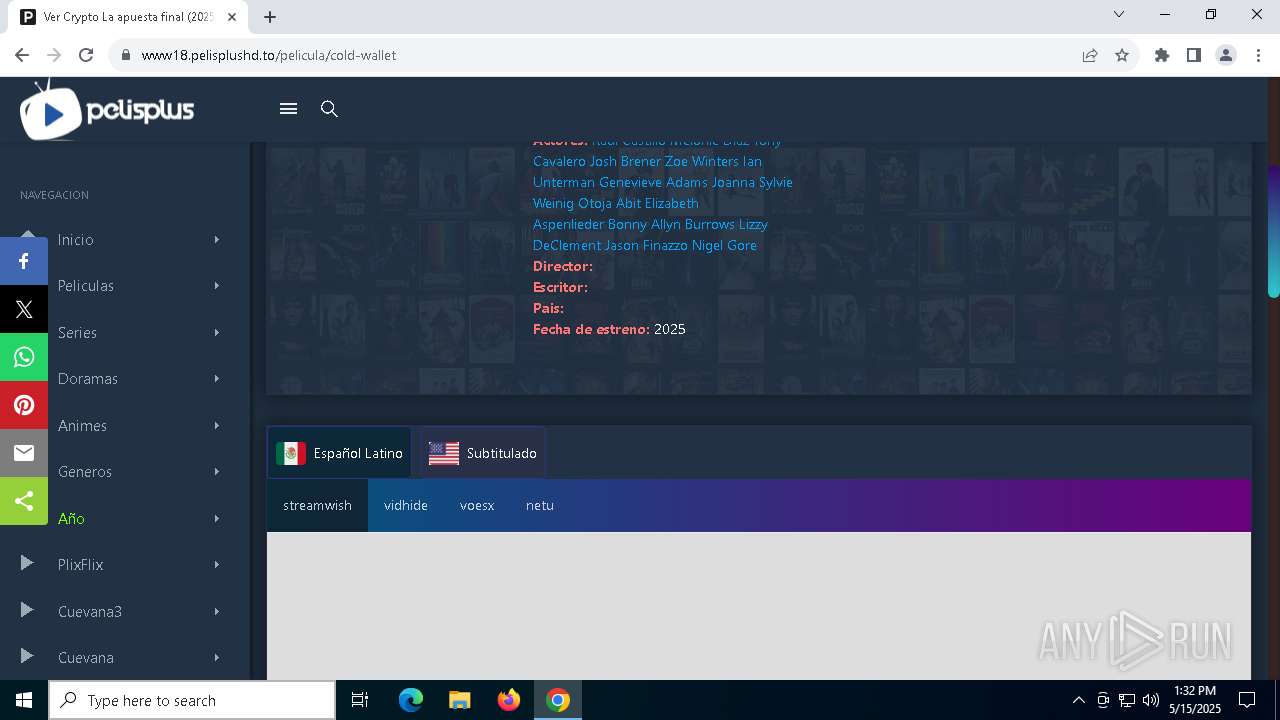The width and height of the screenshot is (1280, 720).
Task: Bookmark this page with star icon
Action: [1122, 55]
